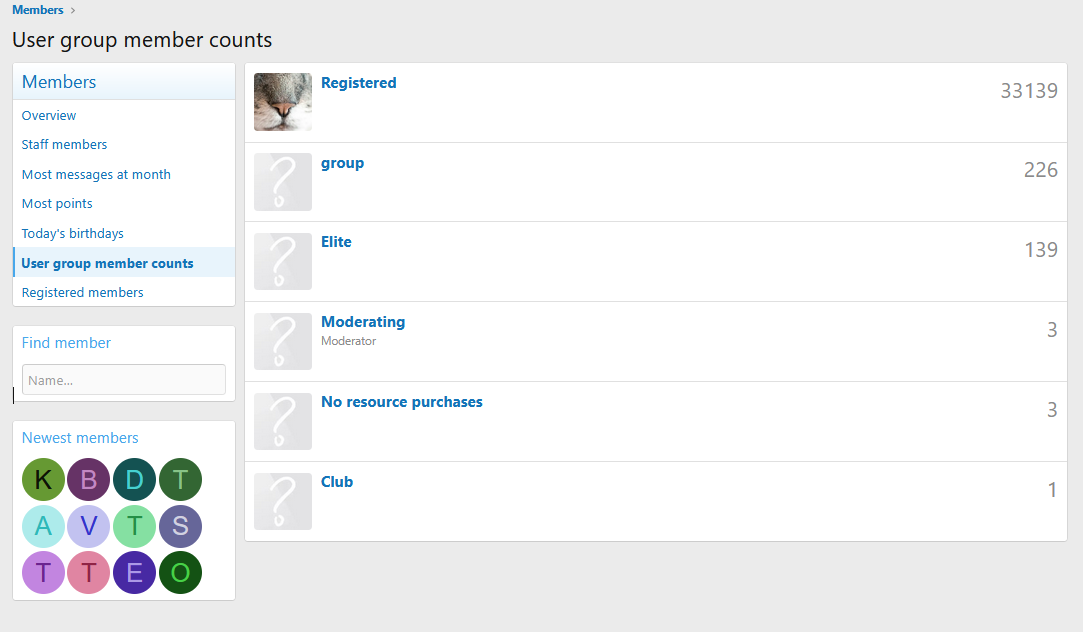Open the No resource purchases group
Screen dimensions: 1083x632
click(x=401, y=402)
